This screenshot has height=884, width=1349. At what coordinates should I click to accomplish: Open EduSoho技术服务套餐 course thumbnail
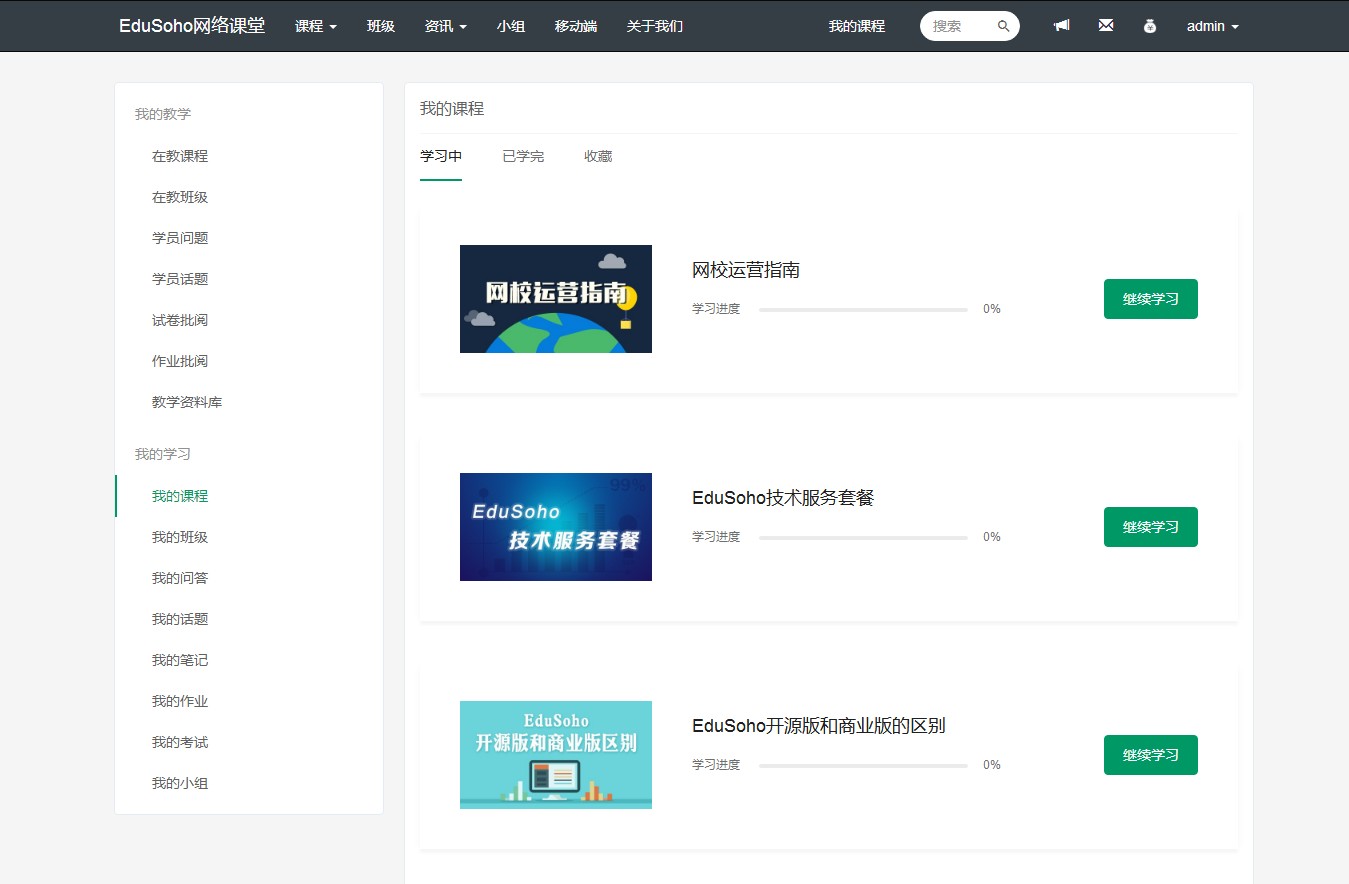[555, 527]
